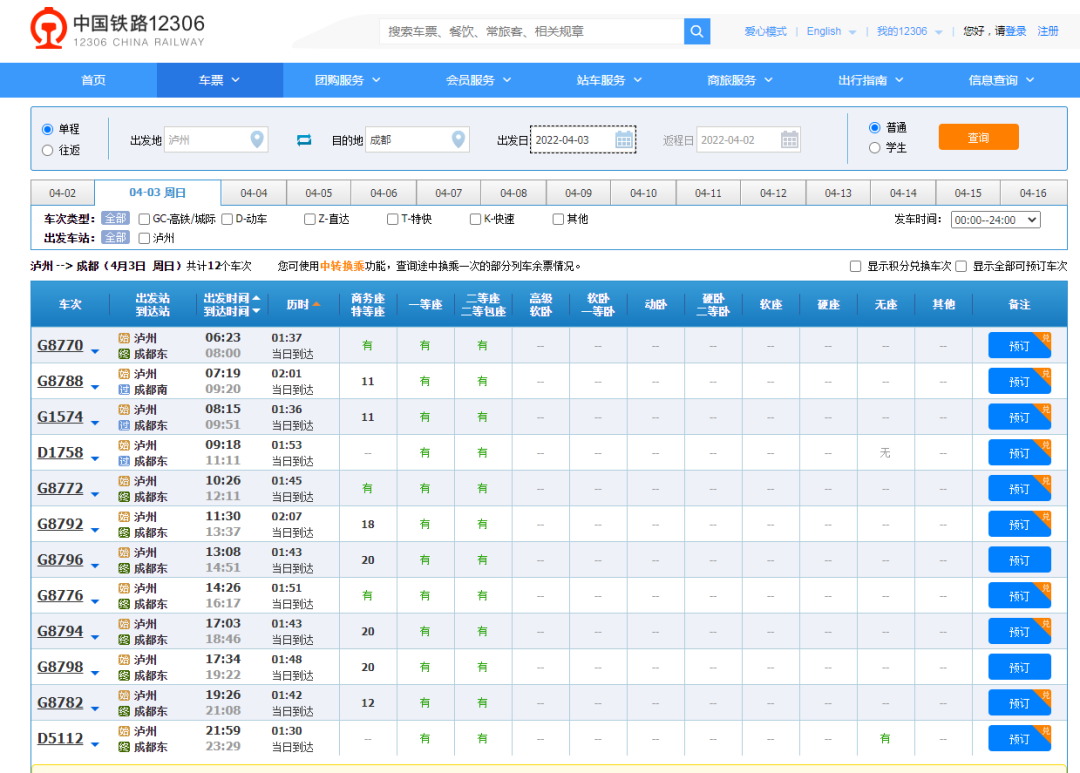Select the 往返 round-trip radio button
The width and height of the screenshot is (1080, 773).
(x=48, y=150)
